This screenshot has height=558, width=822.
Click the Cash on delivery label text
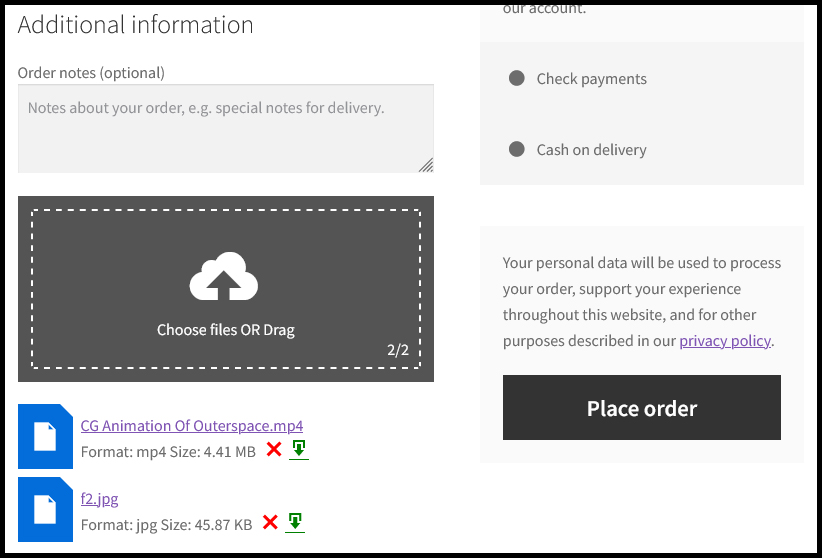[591, 150]
